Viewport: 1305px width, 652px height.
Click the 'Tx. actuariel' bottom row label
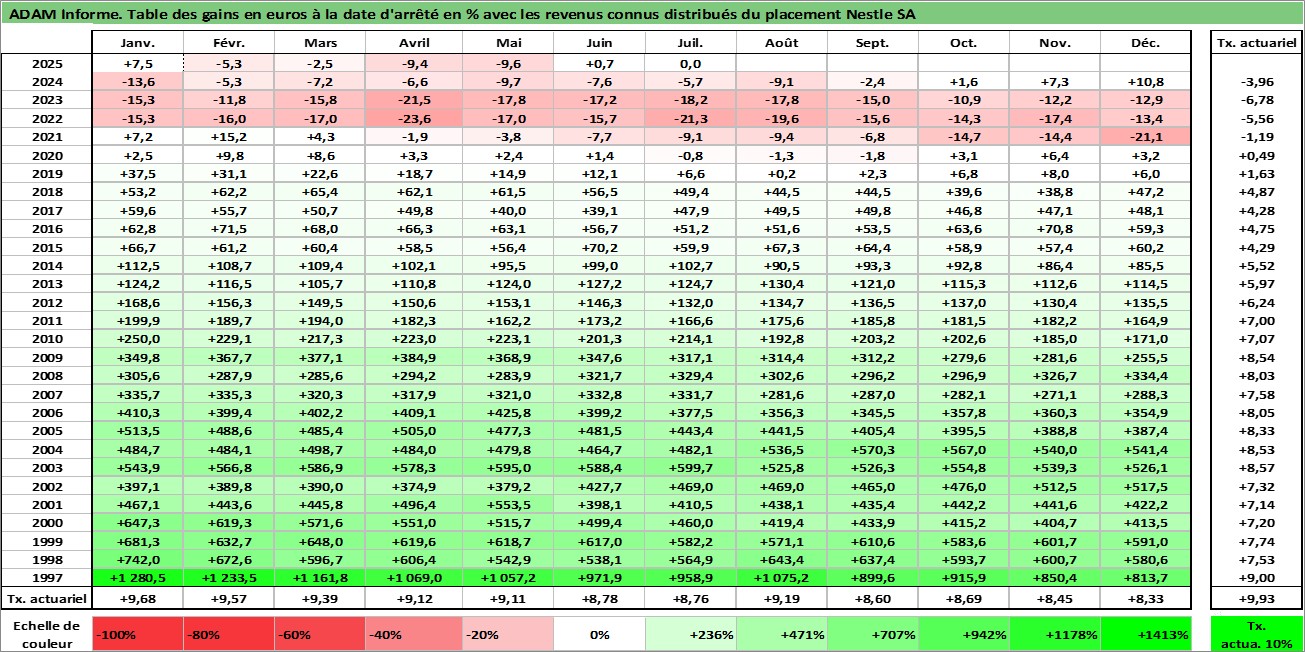point(46,598)
